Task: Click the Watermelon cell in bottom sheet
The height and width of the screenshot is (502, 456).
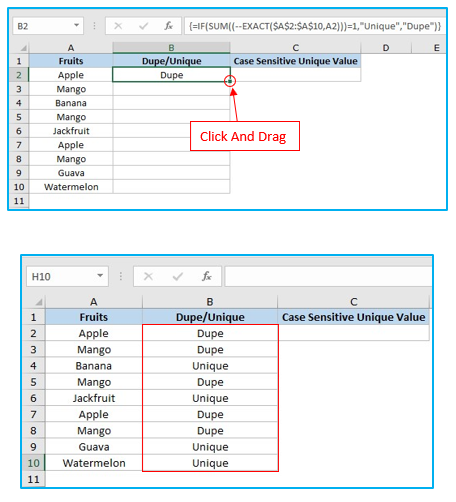Action: (x=94, y=463)
